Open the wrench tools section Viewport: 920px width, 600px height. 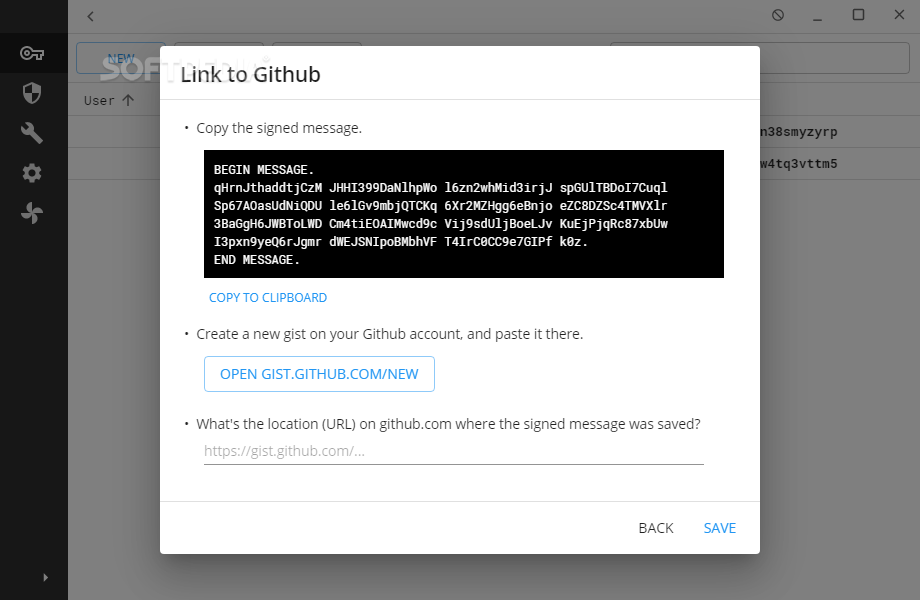coord(32,133)
